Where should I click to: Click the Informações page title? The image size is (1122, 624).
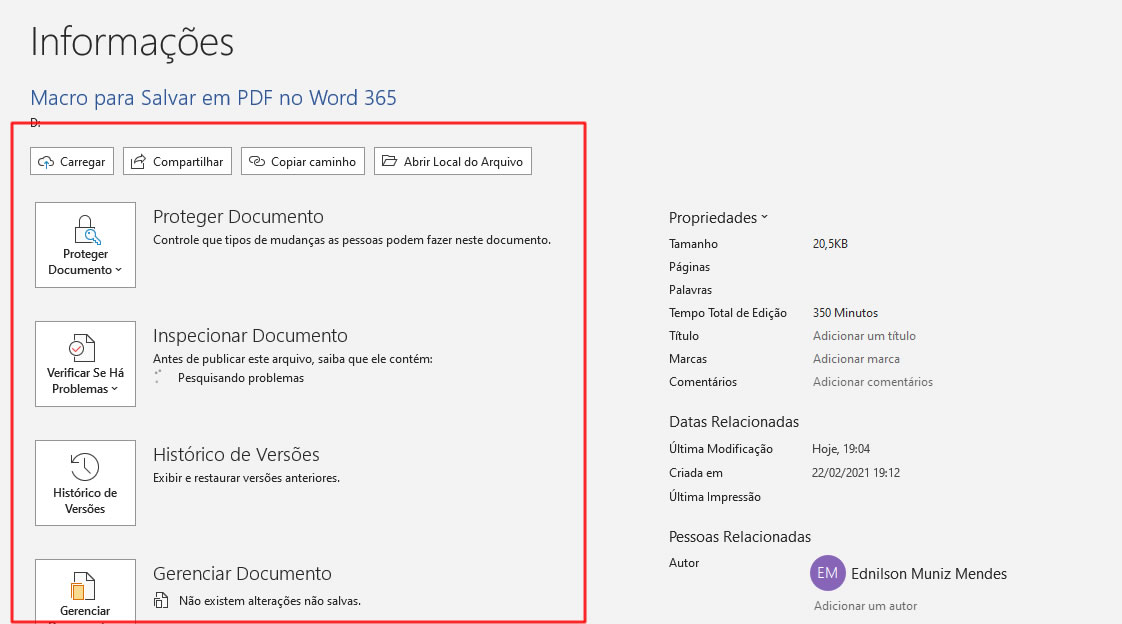(132, 42)
